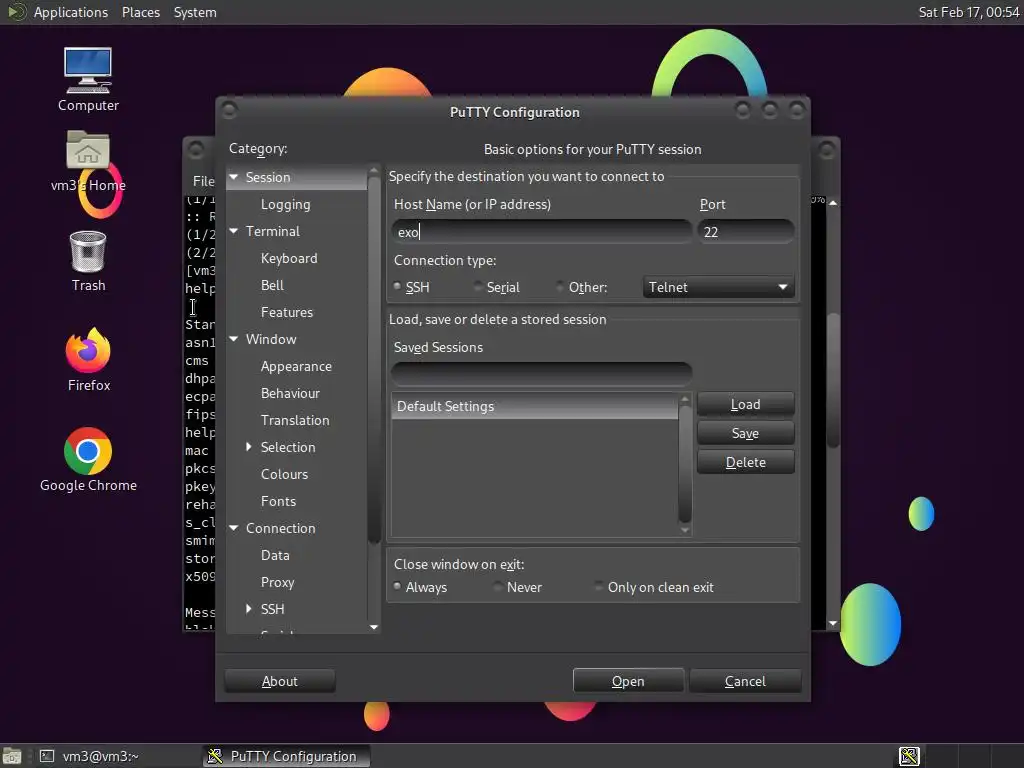This screenshot has height=768, width=1024.
Task: Focus the Saved Sessions name field
Action: point(541,374)
